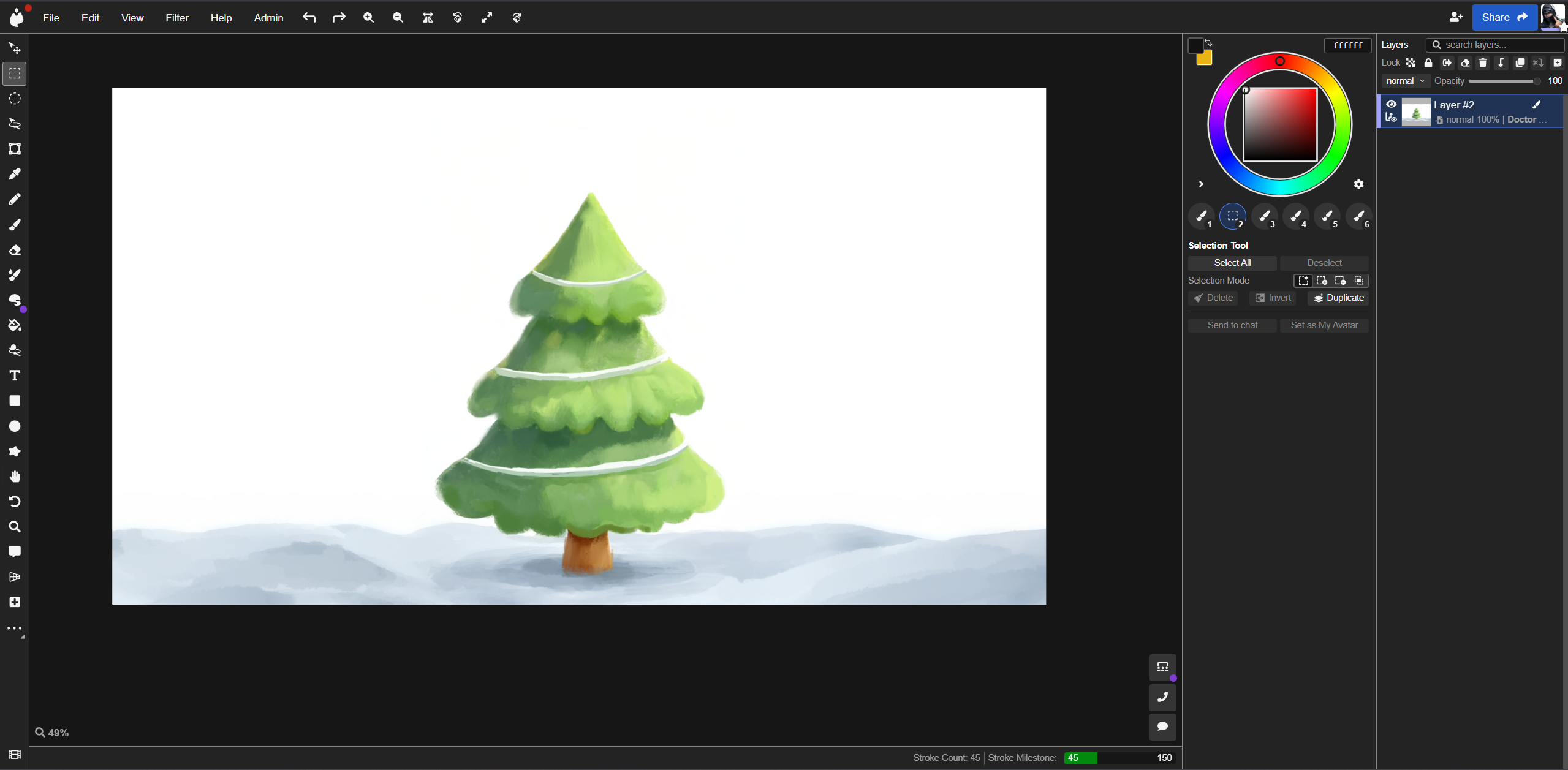The image size is (1568, 770).
Task: Open the Filter menu
Action: coord(176,18)
